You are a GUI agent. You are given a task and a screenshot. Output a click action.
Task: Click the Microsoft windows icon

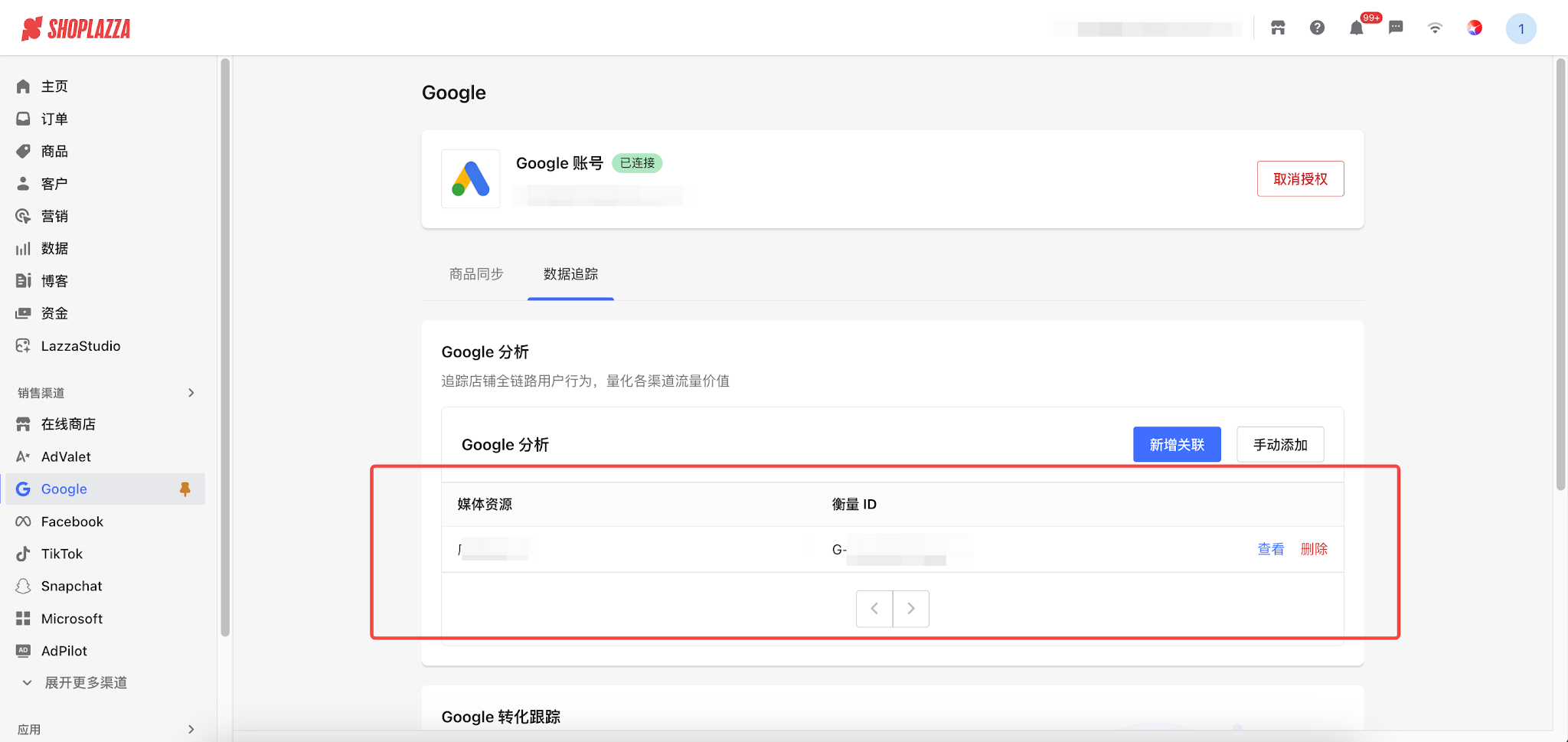pos(23,619)
